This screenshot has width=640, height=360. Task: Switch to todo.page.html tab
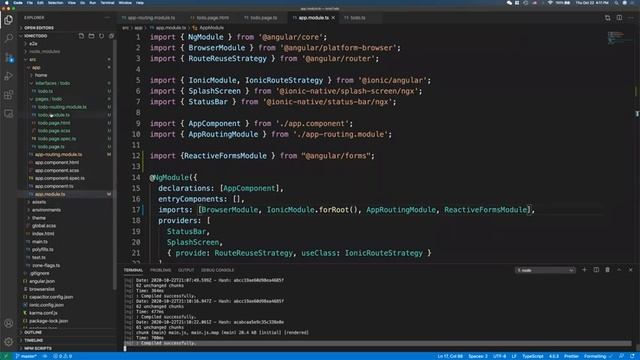pos(212,18)
